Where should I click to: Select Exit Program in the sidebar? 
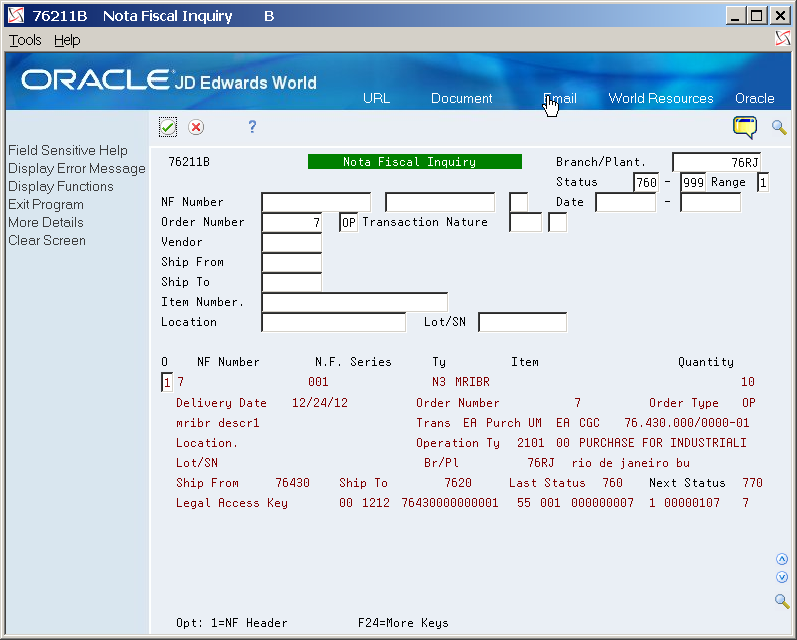click(x=46, y=204)
